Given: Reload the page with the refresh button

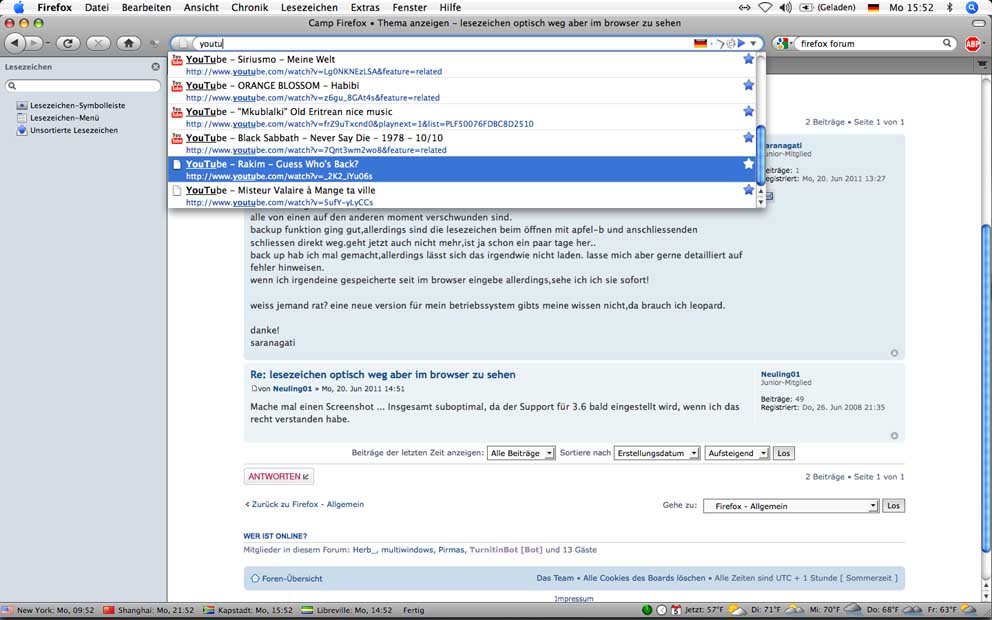Looking at the screenshot, I should point(68,43).
